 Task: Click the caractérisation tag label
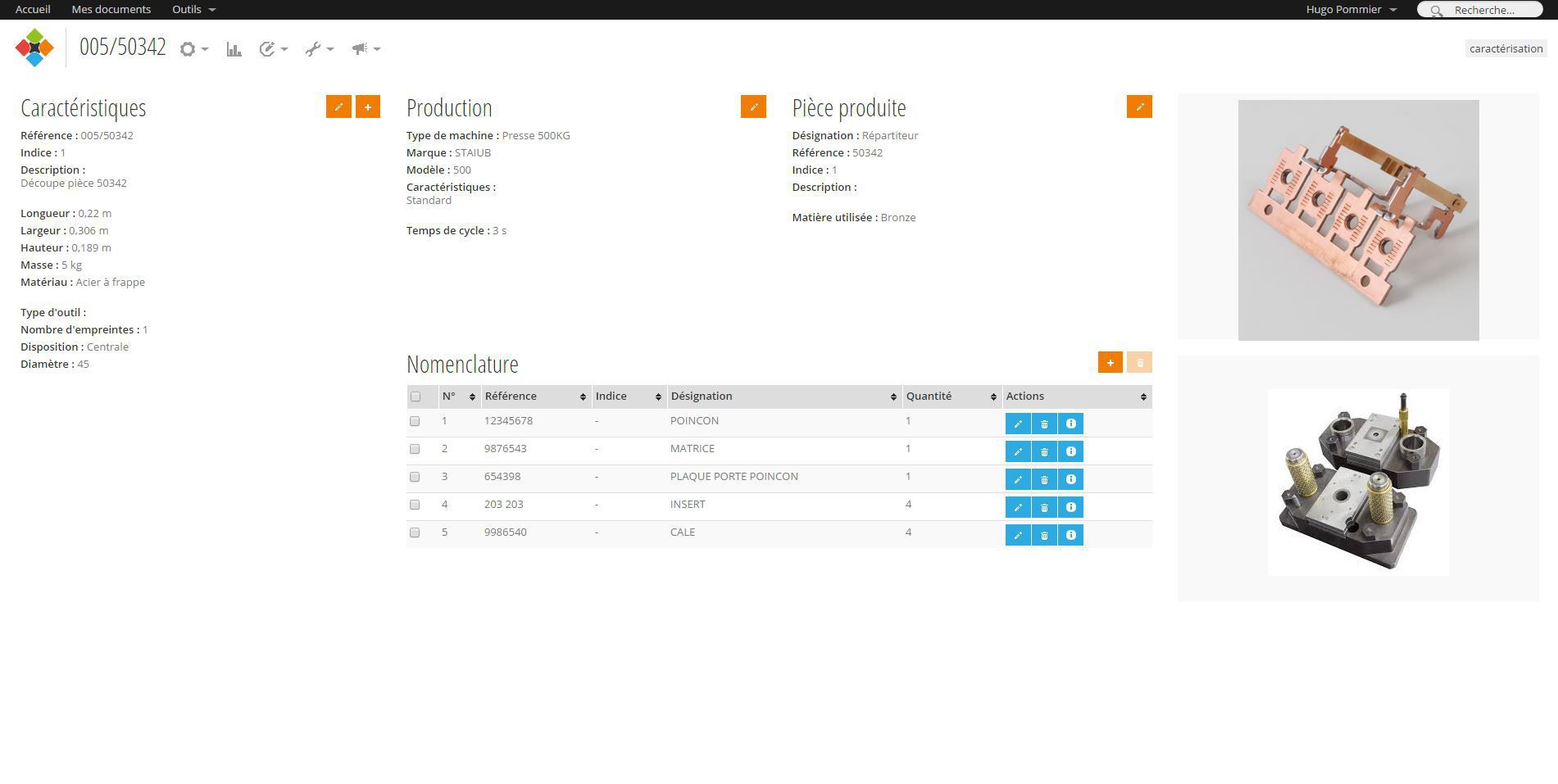click(x=1506, y=48)
